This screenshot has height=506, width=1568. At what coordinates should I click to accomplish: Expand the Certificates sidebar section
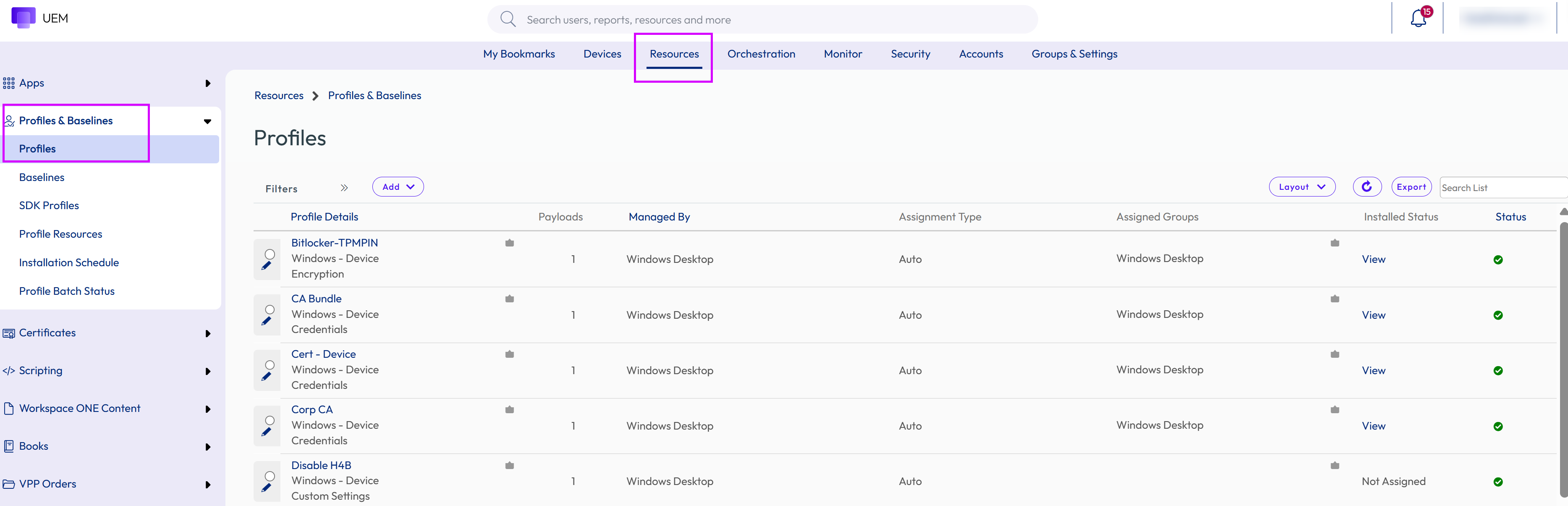click(208, 334)
